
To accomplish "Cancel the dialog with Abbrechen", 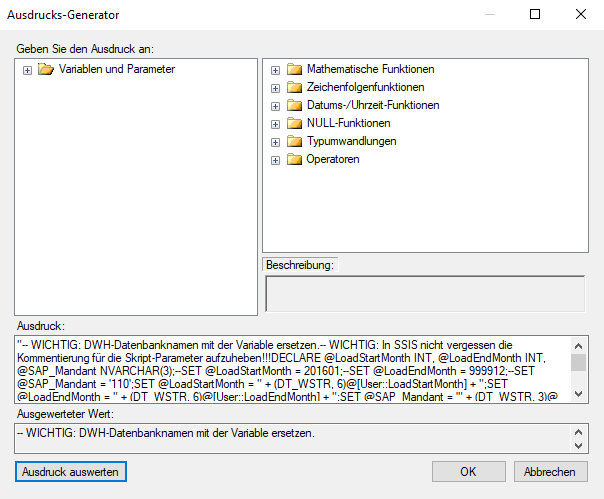I will [x=550, y=471].
